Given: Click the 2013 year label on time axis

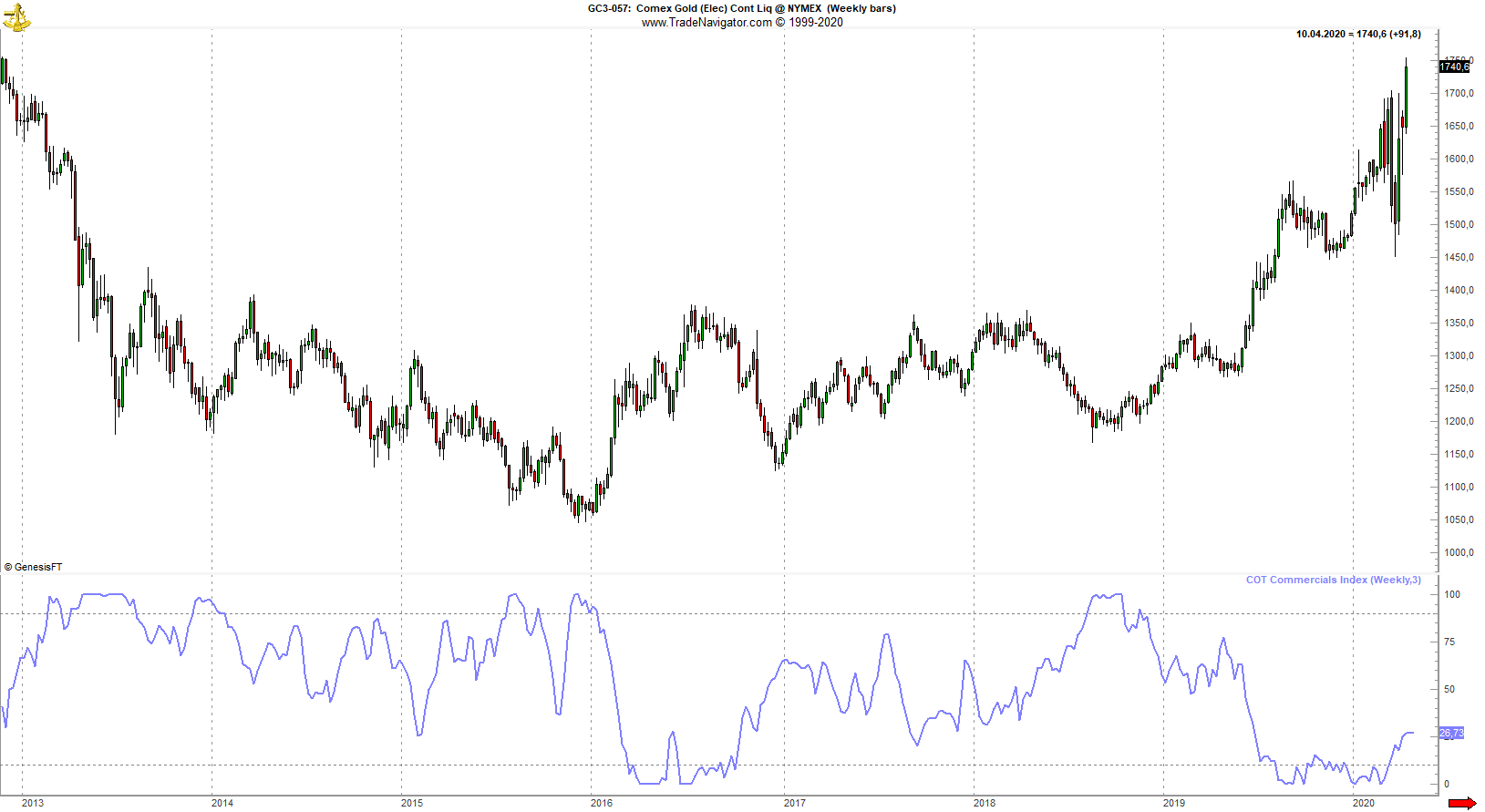Looking at the screenshot, I should coord(33,803).
